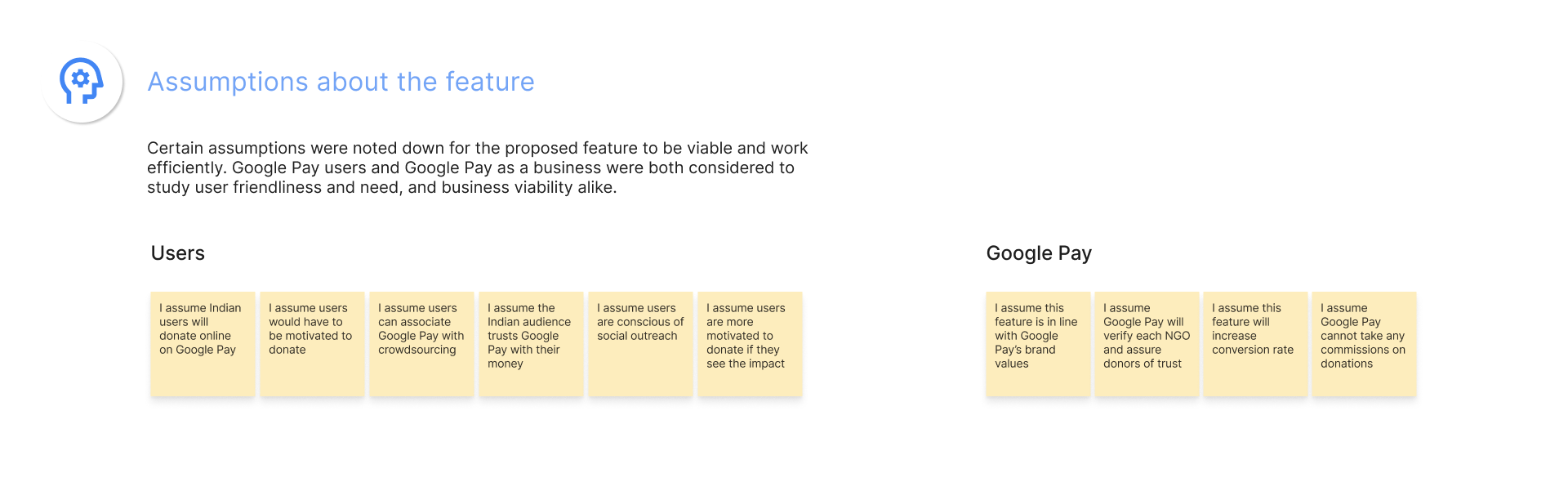The image size is (1568, 478).
Task: Click the white circle behind the head icon
Action: pos(82,82)
